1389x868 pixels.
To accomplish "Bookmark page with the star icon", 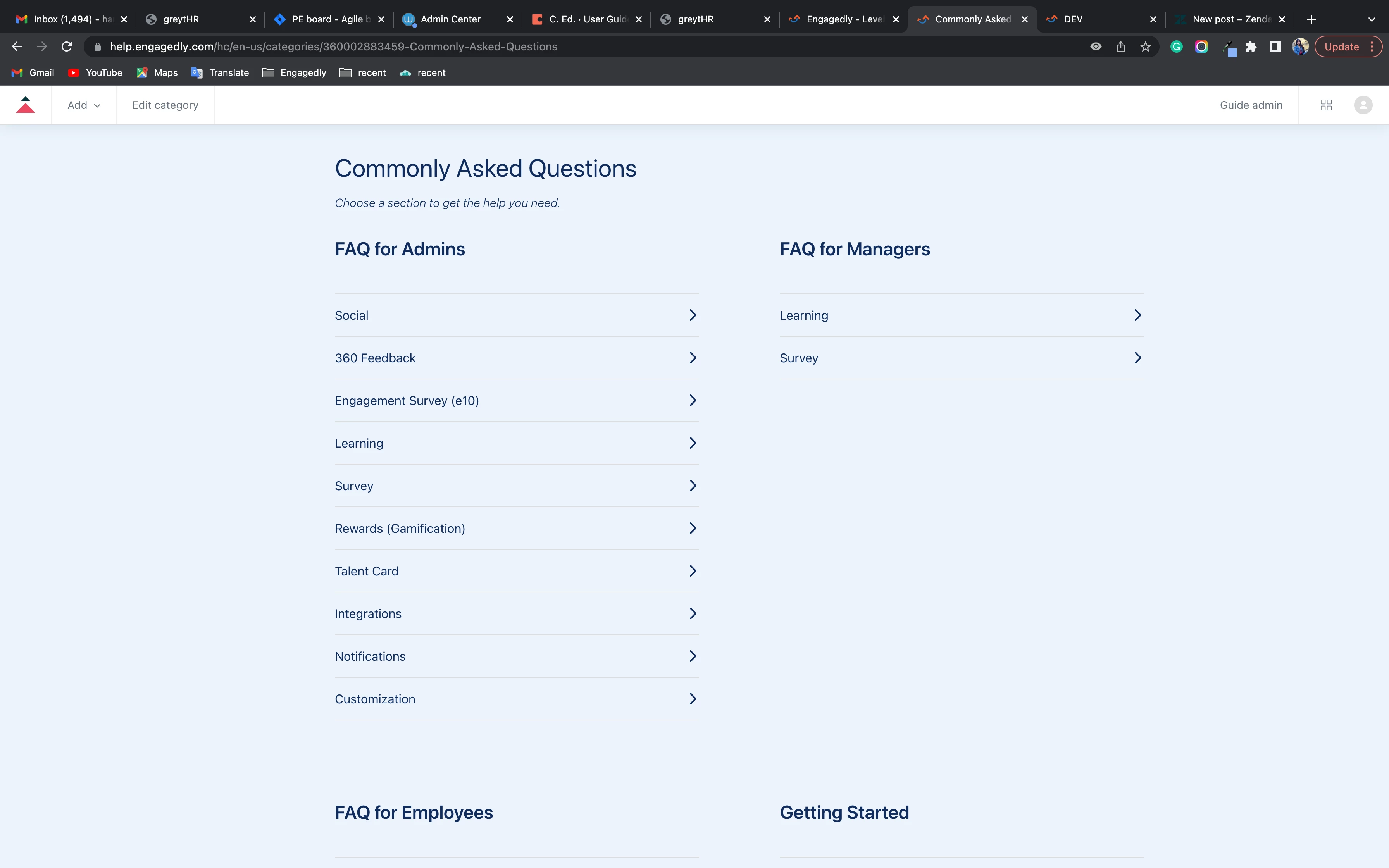I will 1146,46.
